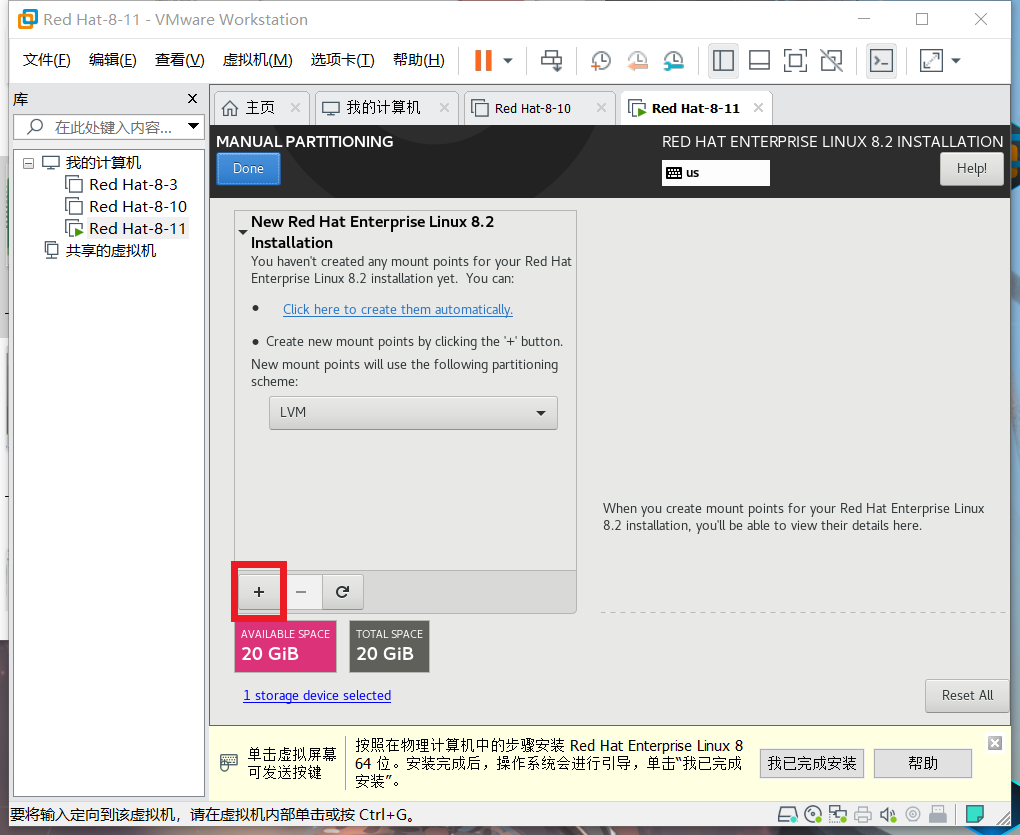Viewport: 1020px width, 835px height.
Task: Toggle the thumbnail bar view
Action: [x=759, y=60]
